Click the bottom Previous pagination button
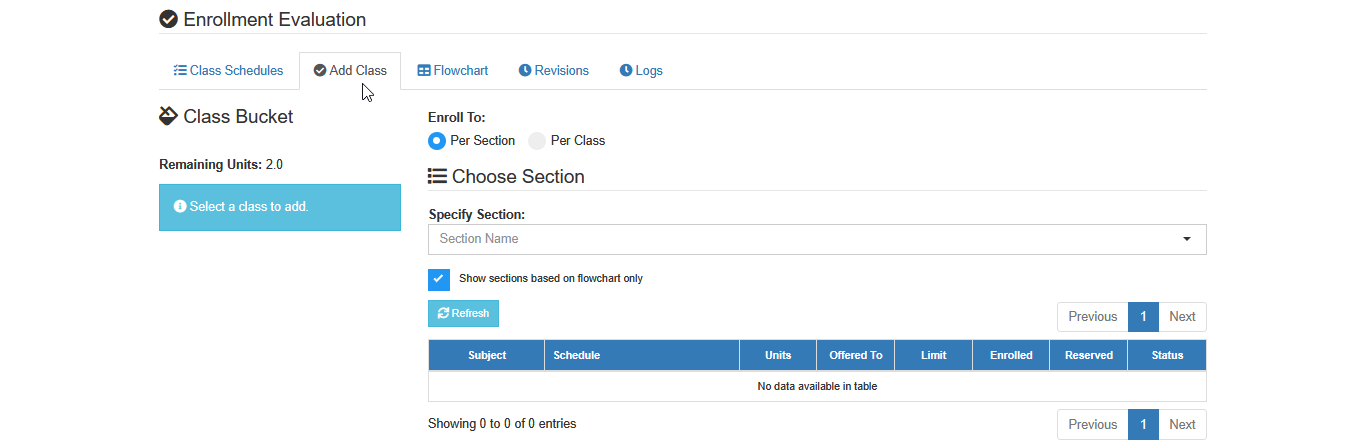The height and width of the screenshot is (448, 1358). pos(1093,424)
